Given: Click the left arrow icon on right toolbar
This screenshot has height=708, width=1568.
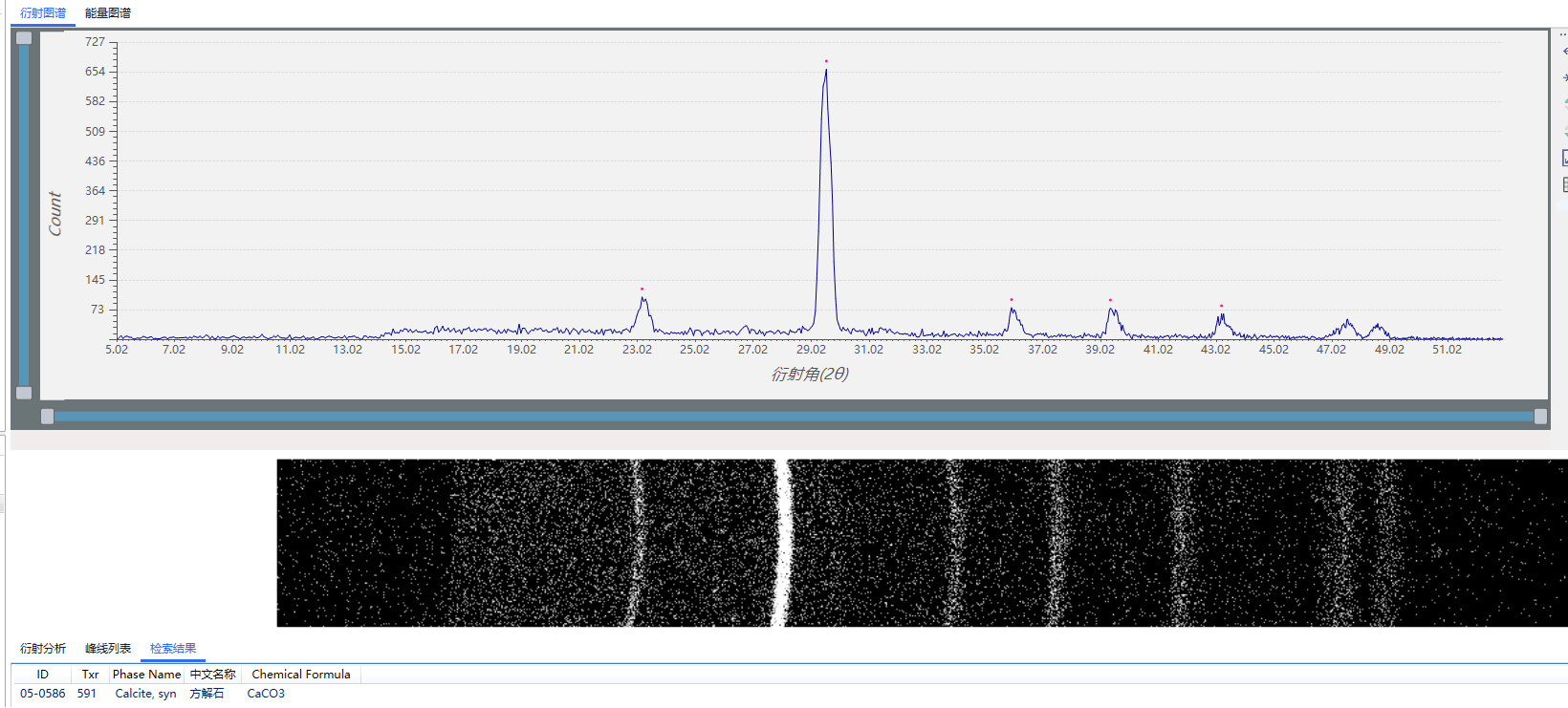Looking at the screenshot, I should (1564, 52).
